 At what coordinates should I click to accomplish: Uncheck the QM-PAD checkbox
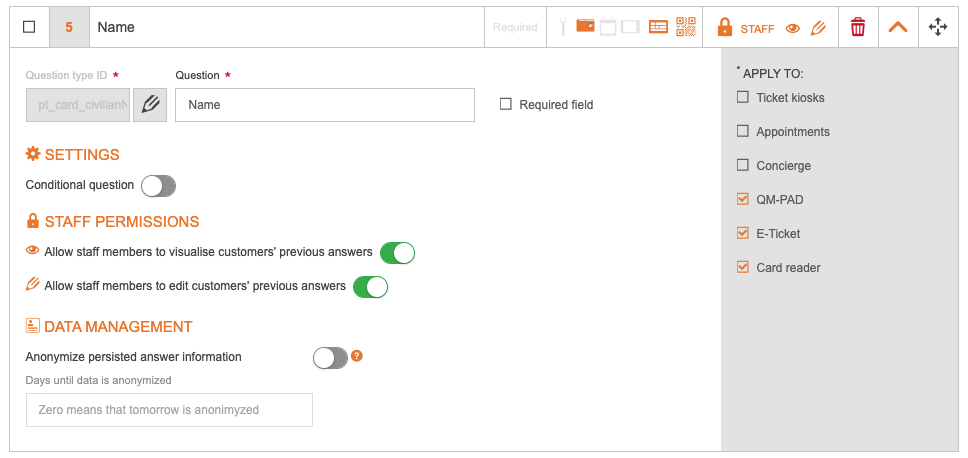pyautogui.click(x=743, y=200)
